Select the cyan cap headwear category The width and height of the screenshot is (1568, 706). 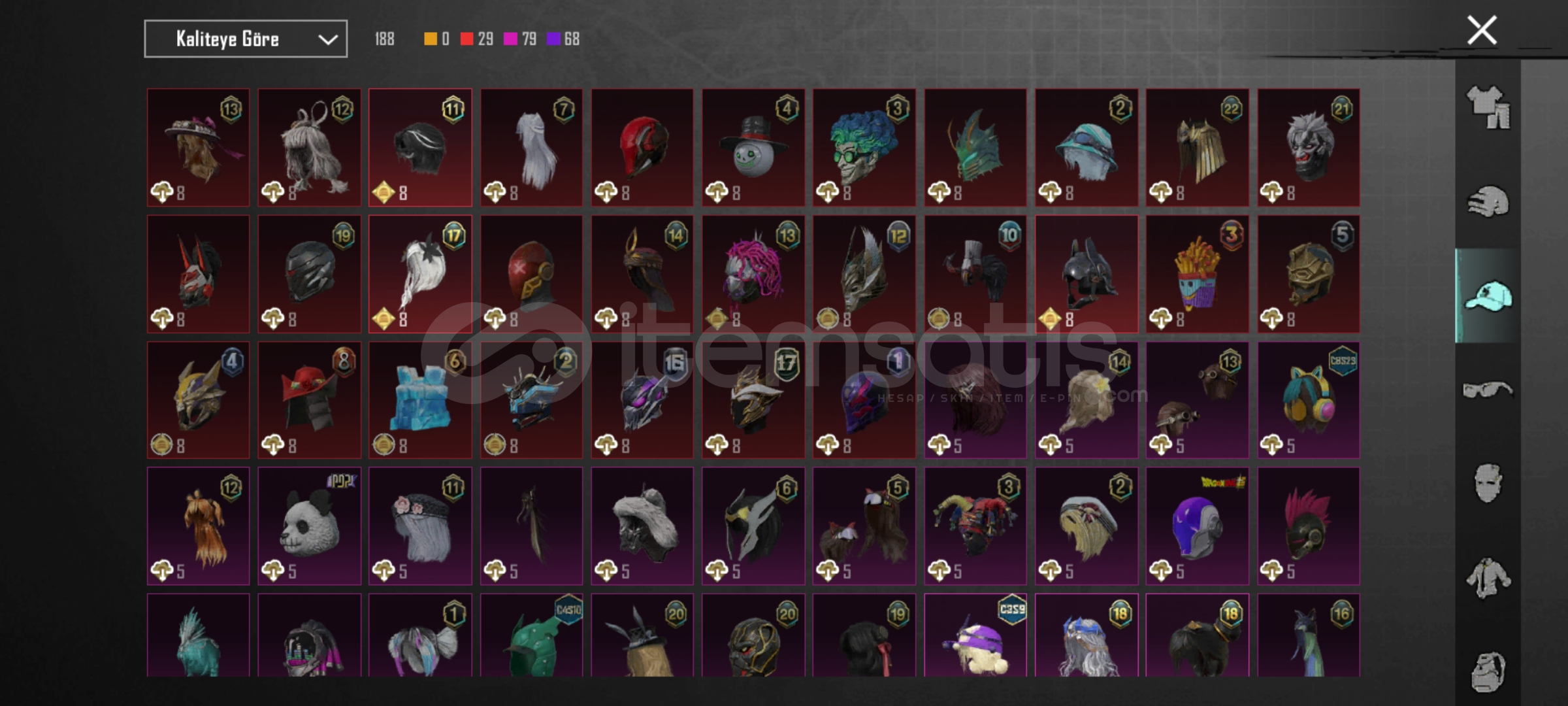click(1488, 295)
